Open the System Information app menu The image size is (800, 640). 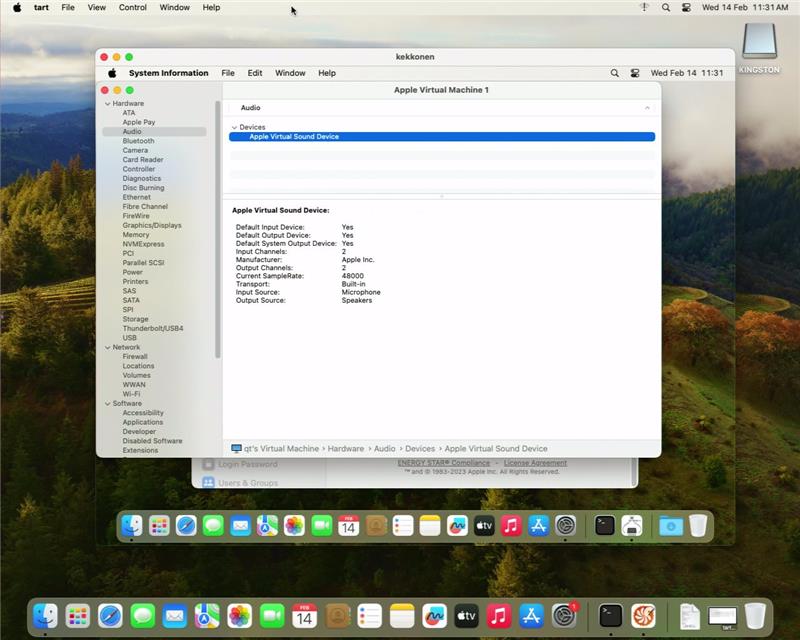click(168, 73)
